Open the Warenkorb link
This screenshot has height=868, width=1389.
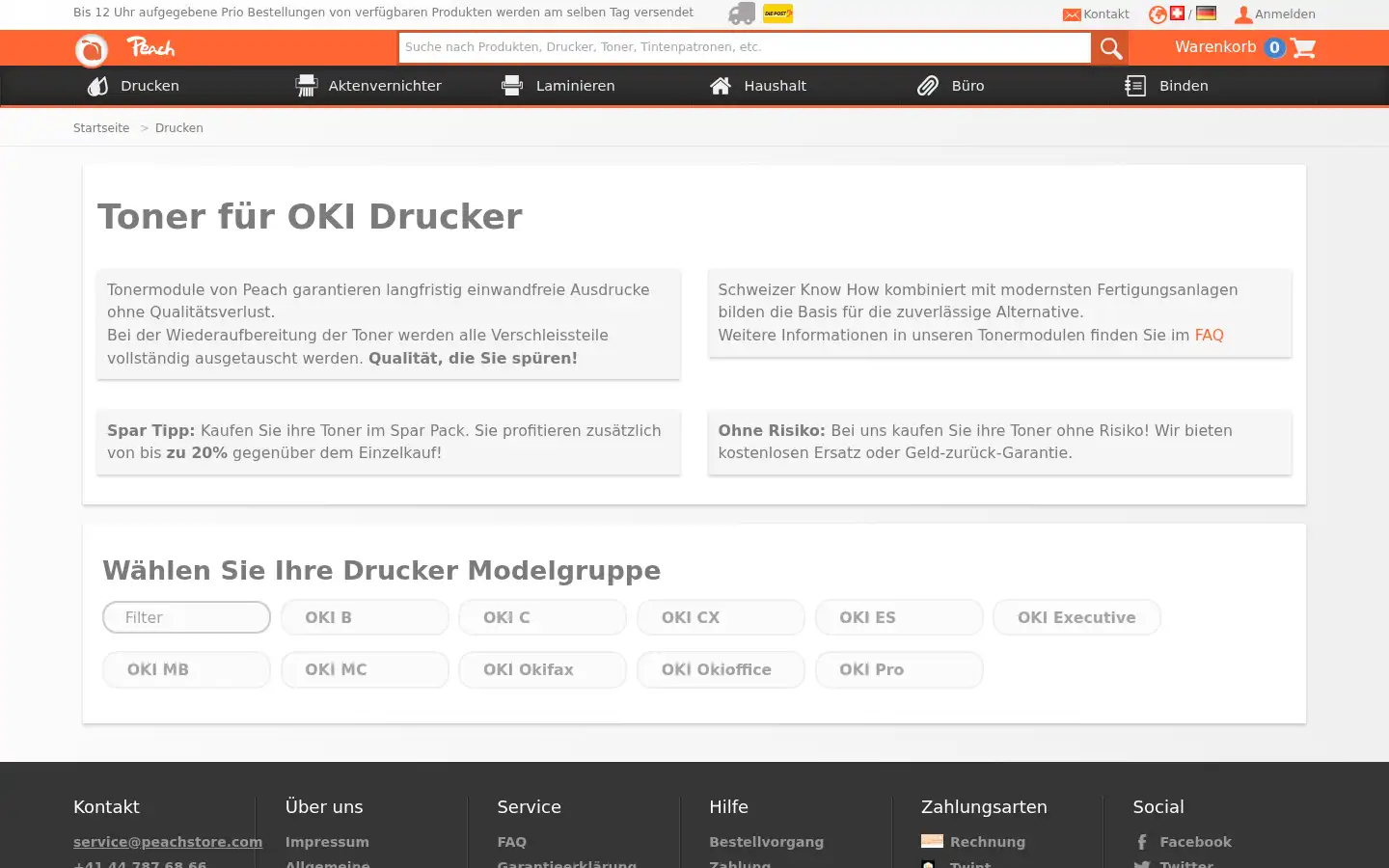pyautogui.click(x=1215, y=47)
